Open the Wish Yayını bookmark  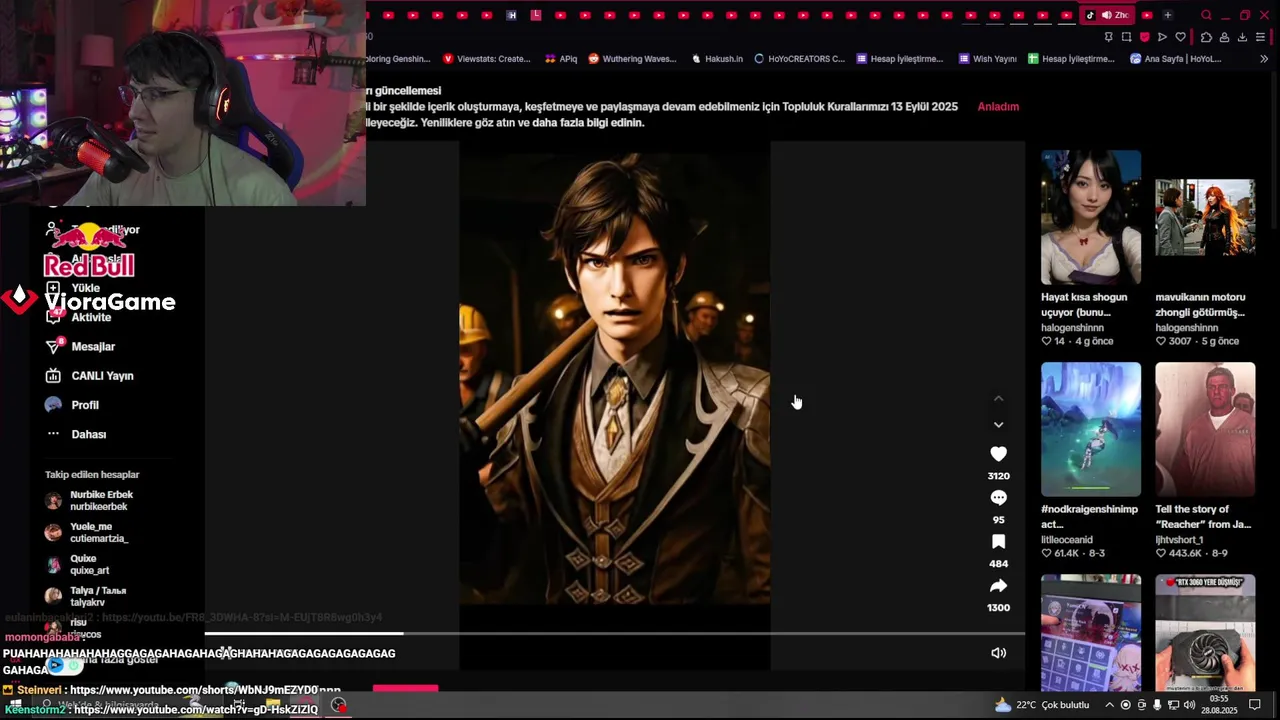[x=987, y=59]
